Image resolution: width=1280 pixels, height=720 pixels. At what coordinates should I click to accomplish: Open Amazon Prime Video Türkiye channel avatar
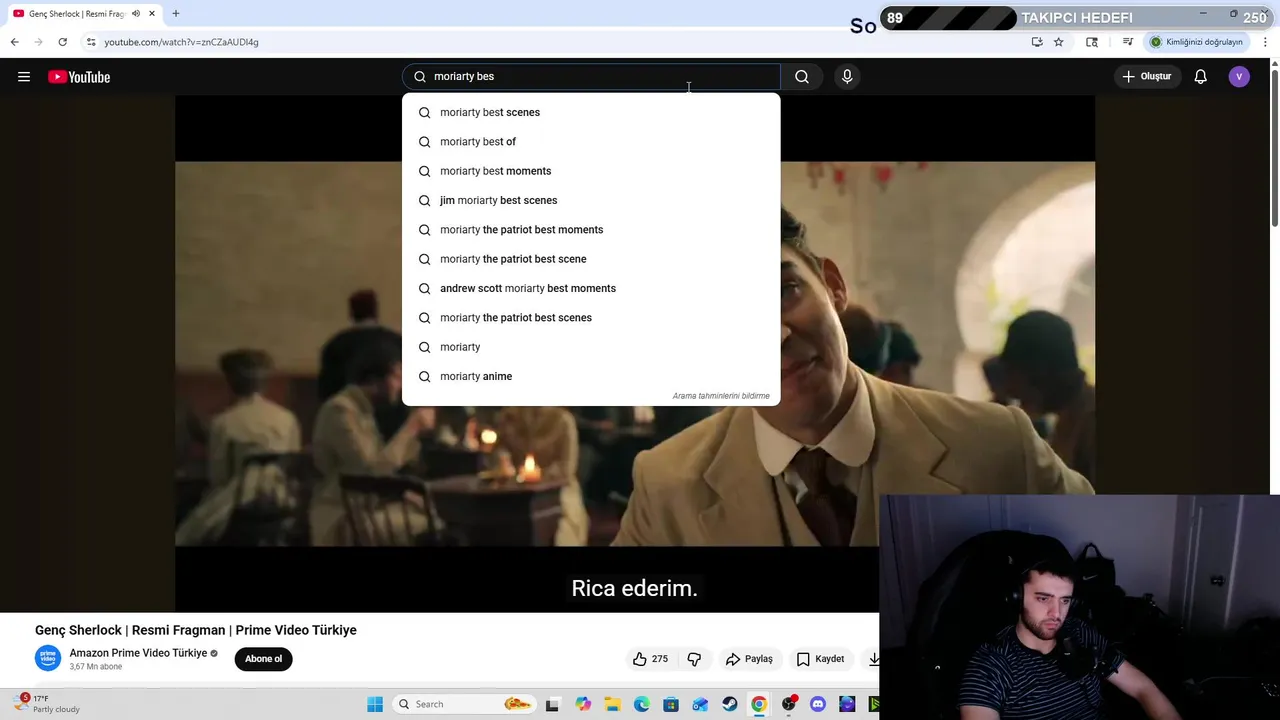48,658
